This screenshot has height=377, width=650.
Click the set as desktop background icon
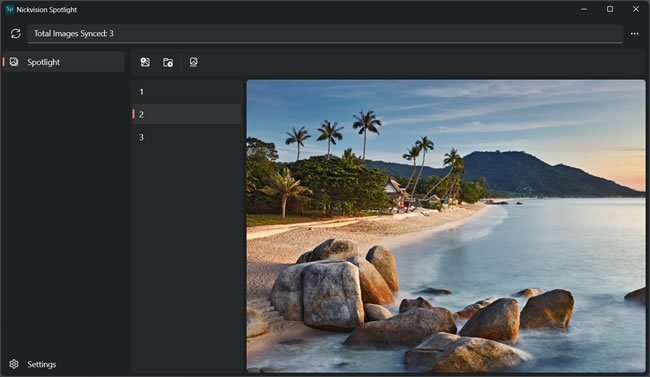[193, 62]
